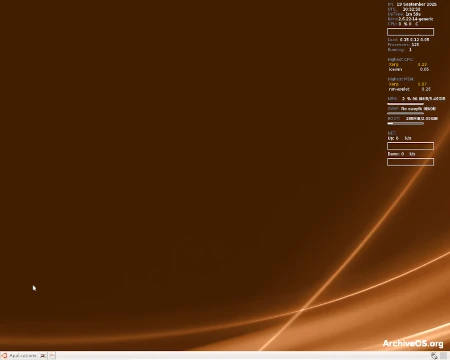Screen dimensions: 450x360
Task: Click the '19 September 2025' date text
Action: [x=416, y=4]
